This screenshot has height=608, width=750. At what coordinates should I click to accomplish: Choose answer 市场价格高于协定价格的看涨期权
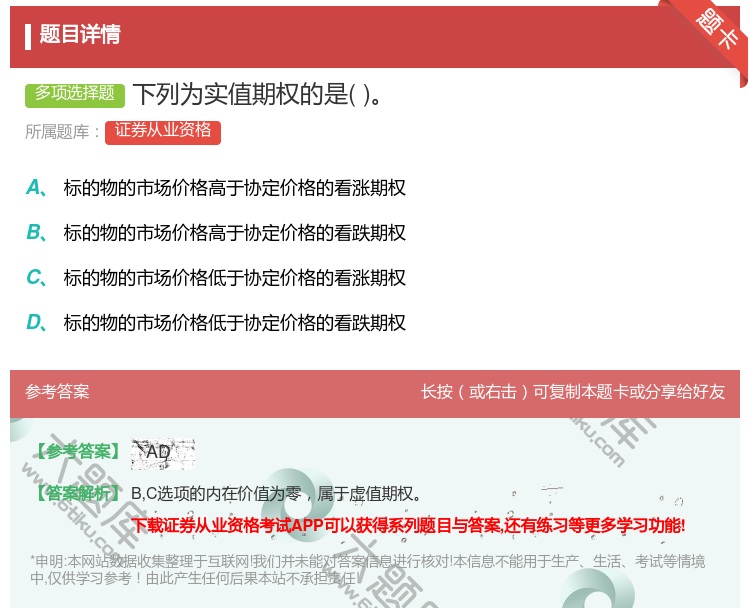click(235, 188)
